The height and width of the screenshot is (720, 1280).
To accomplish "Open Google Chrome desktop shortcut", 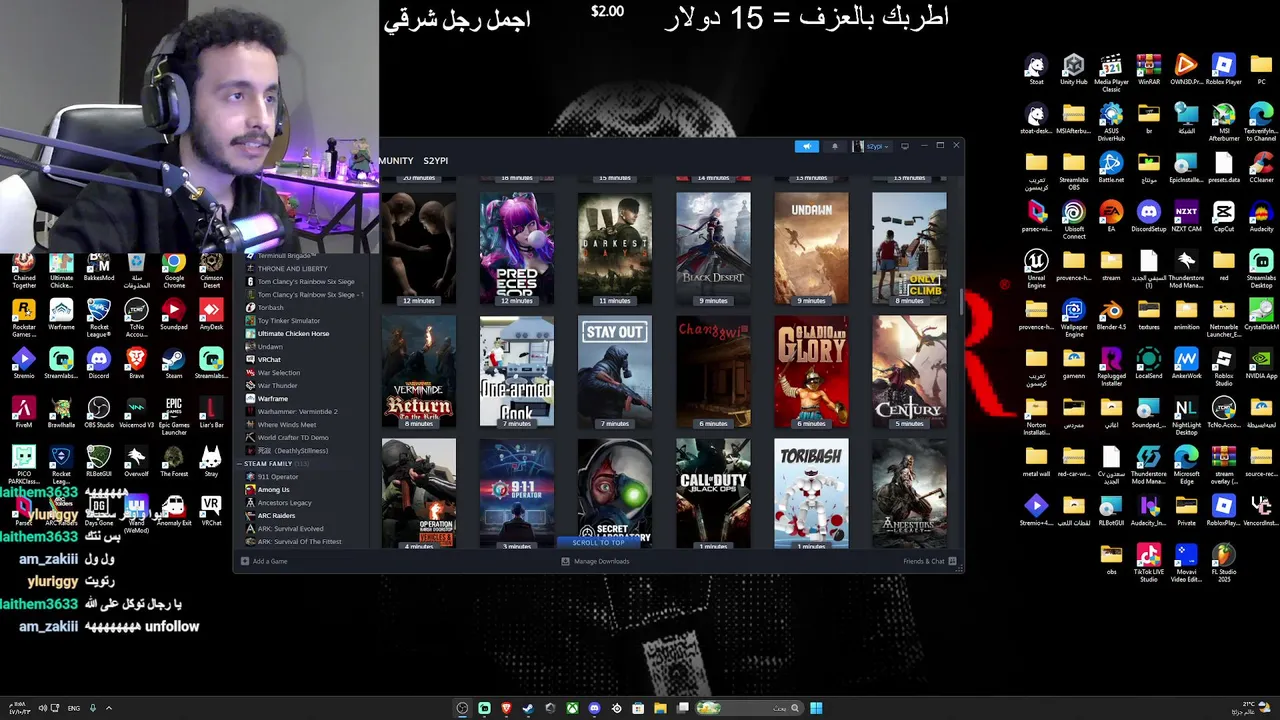I will coord(174,271).
